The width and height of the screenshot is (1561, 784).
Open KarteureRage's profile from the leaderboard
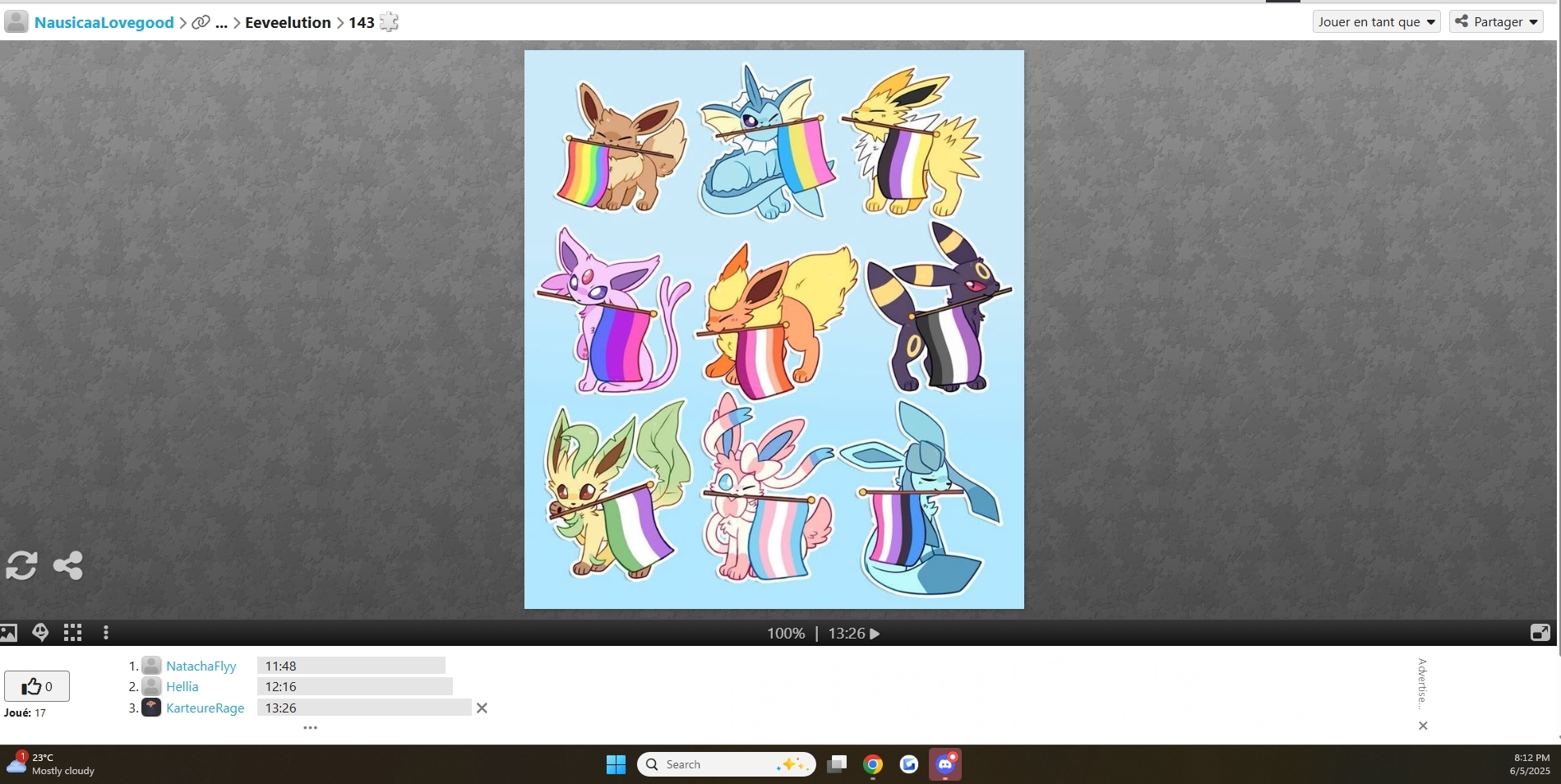[206, 708]
